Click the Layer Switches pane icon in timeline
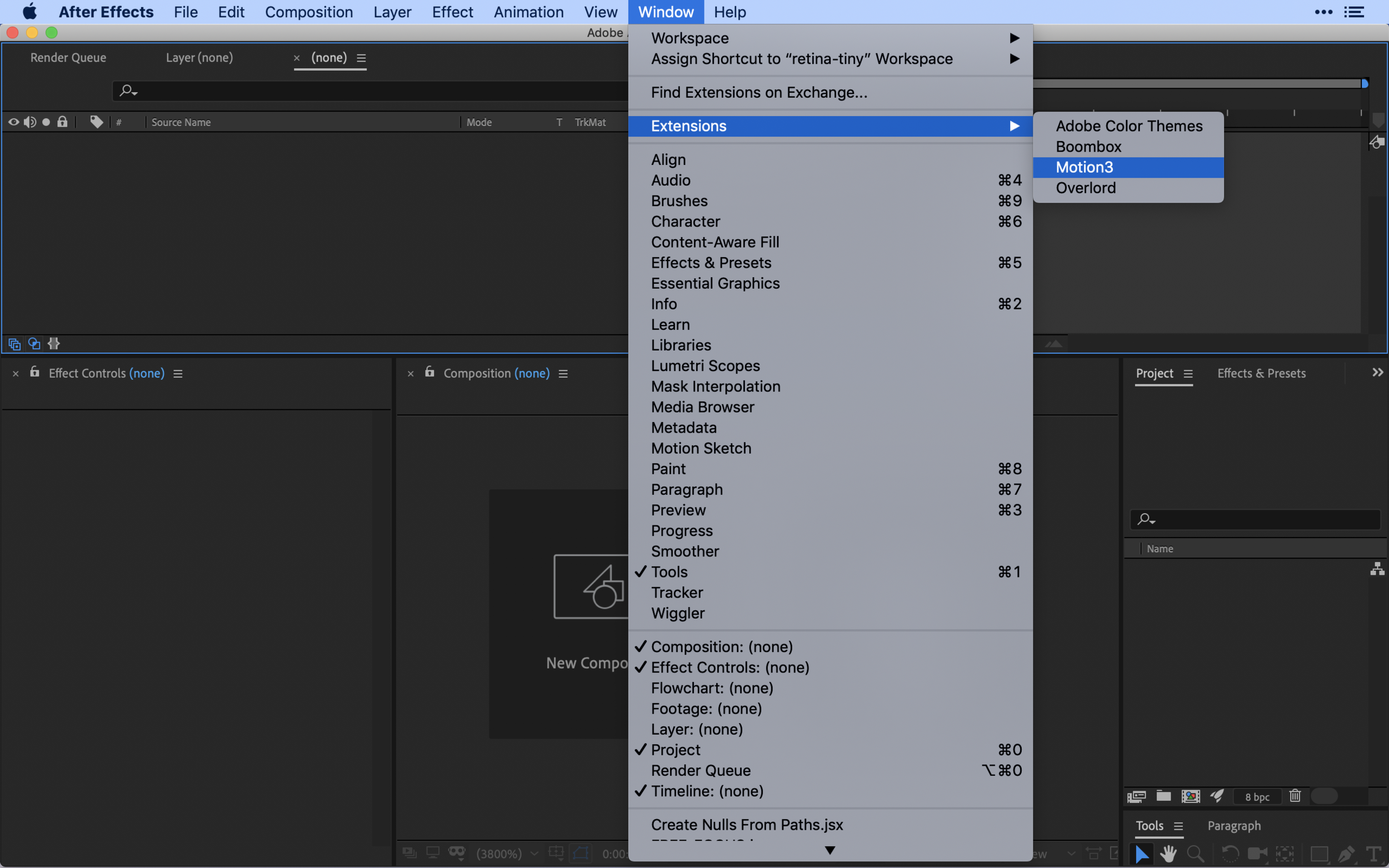1389x868 pixels. coord(14,344)
